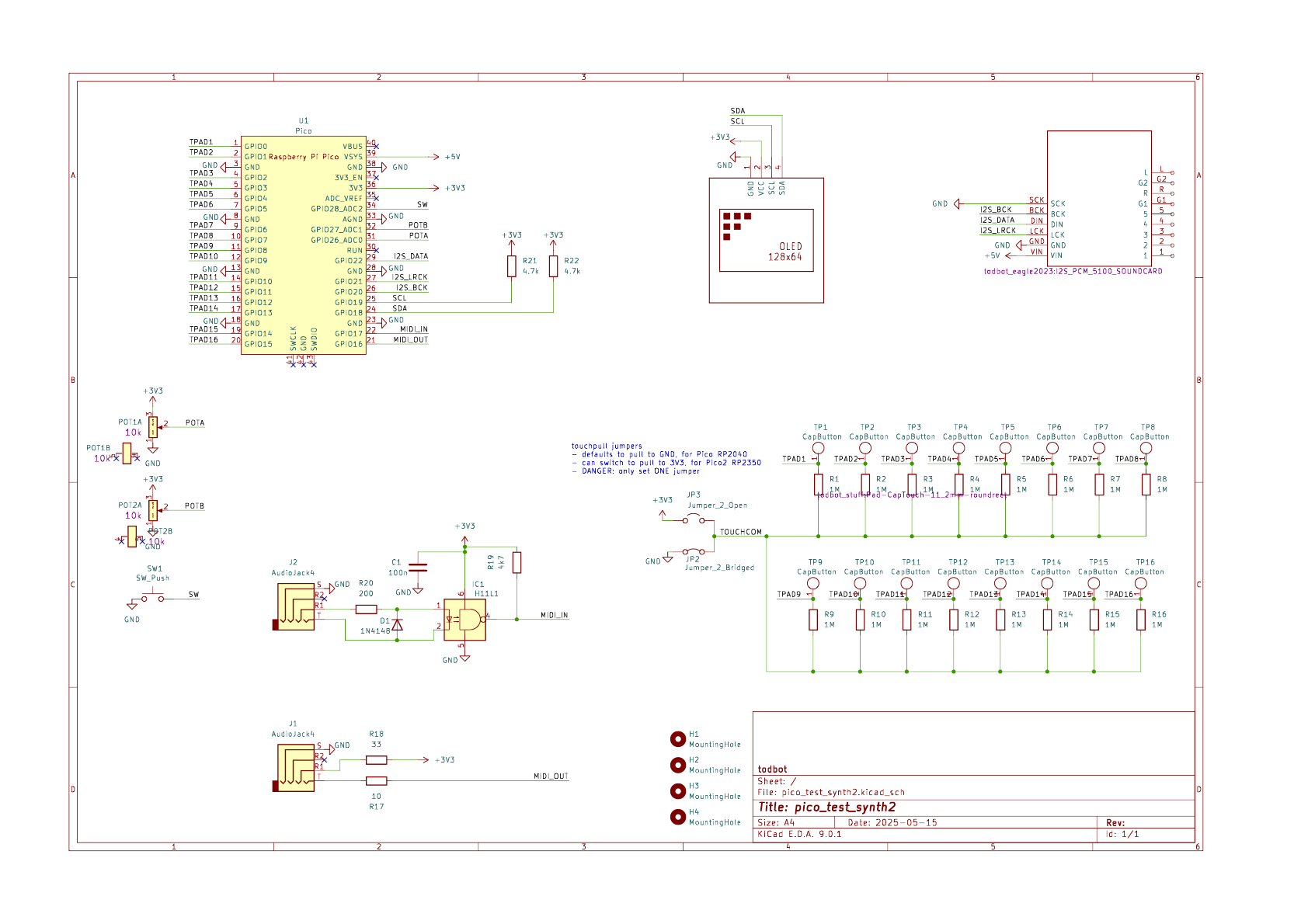The image size is (1308, 924).
Task: Select the J2 AudioJack4 connector symbol
Action: [x=295, y=606]
